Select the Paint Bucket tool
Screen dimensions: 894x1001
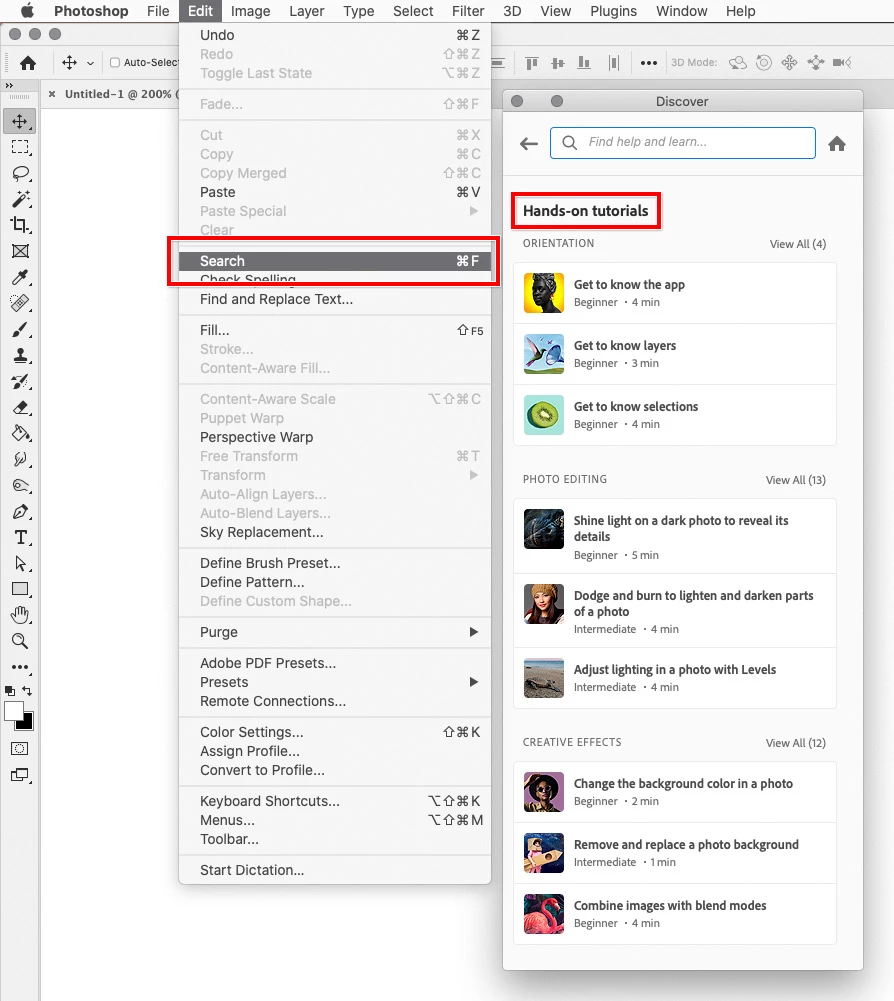coord(20,433)
